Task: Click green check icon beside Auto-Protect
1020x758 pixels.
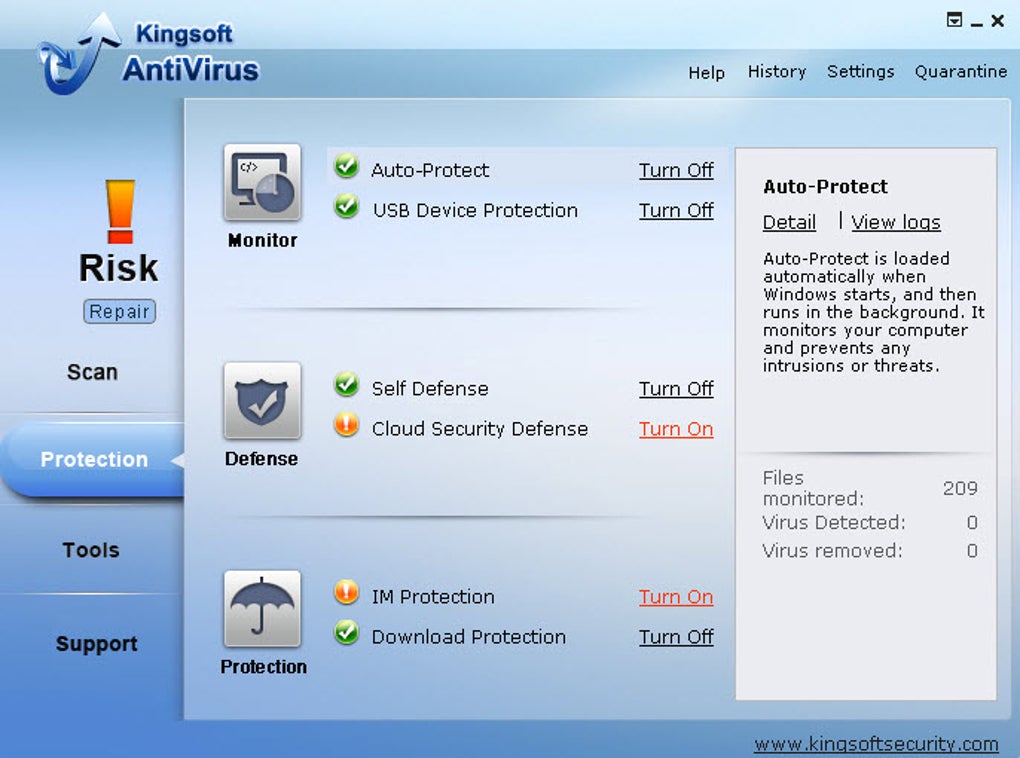Action: 347,167
